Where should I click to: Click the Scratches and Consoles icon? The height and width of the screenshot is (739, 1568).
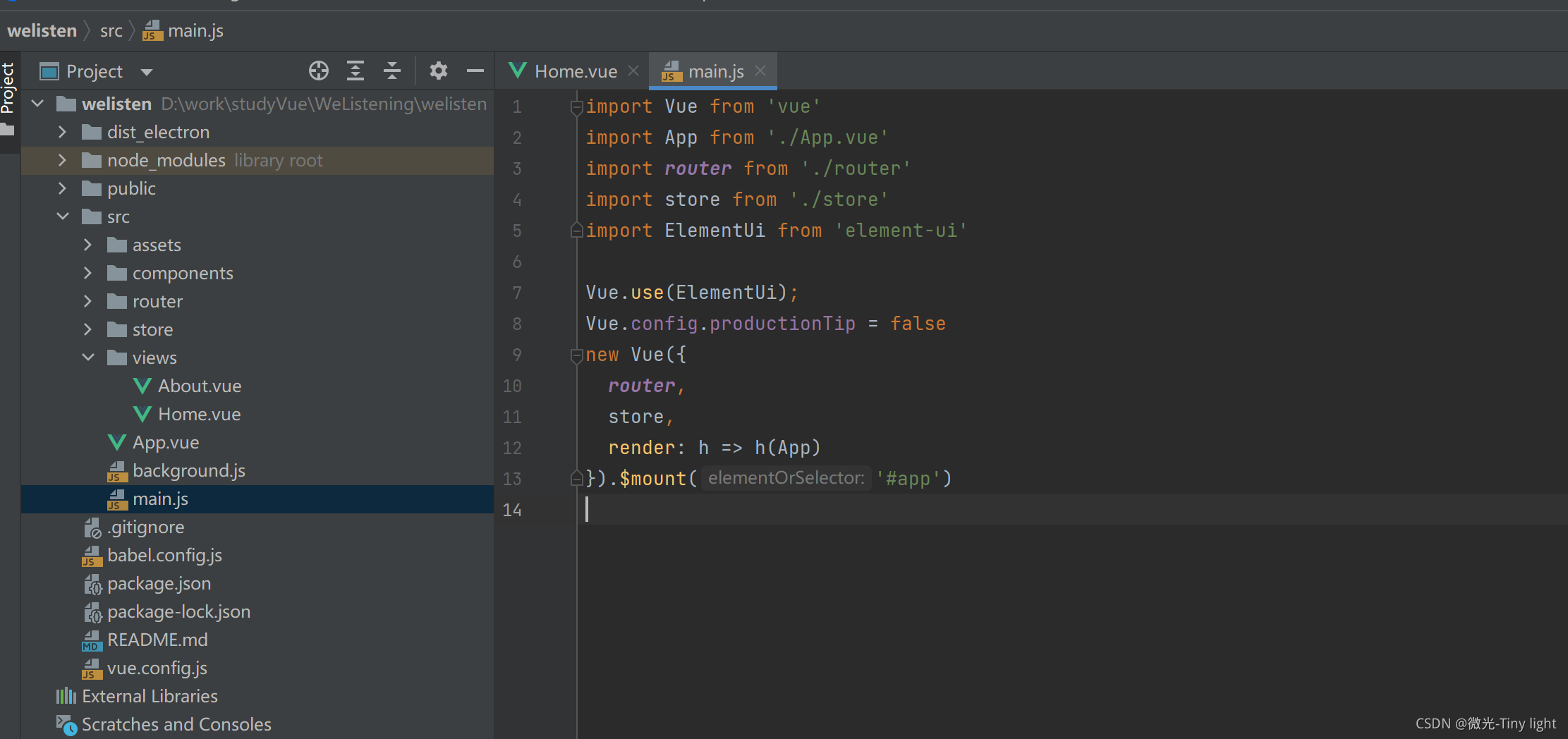click(x=66, y=725)
